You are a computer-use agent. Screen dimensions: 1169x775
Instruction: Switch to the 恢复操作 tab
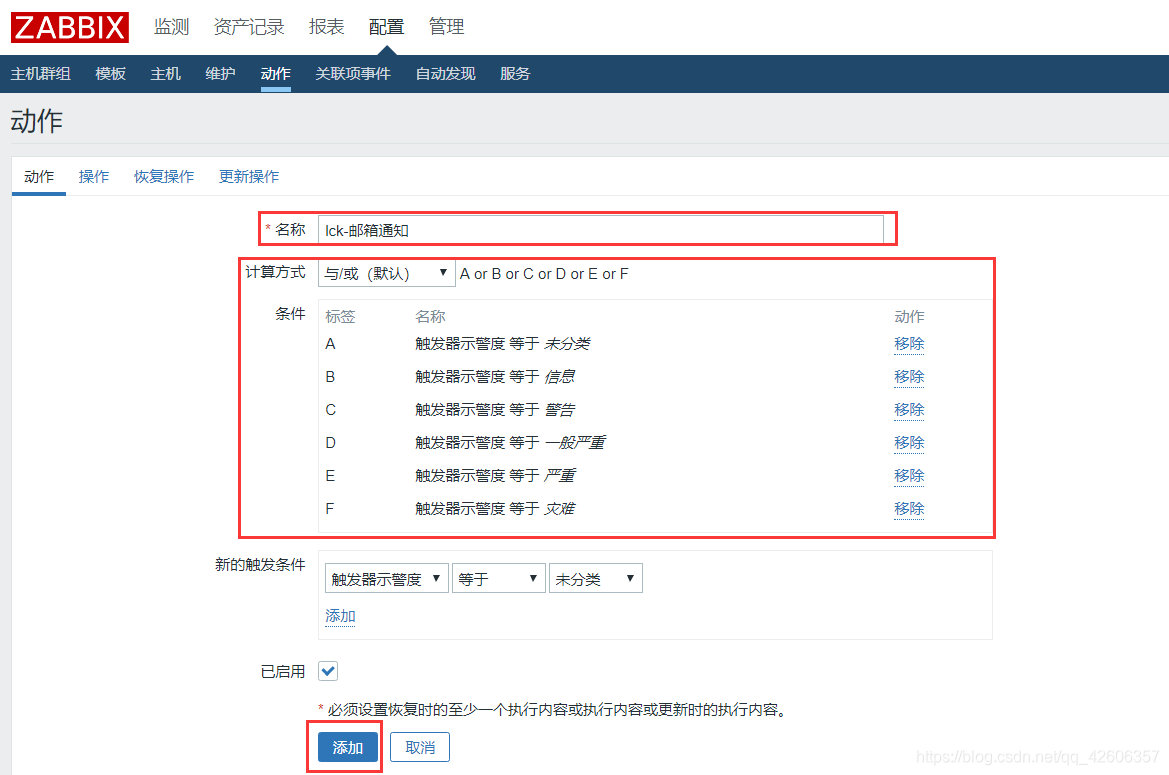(164, 177)
